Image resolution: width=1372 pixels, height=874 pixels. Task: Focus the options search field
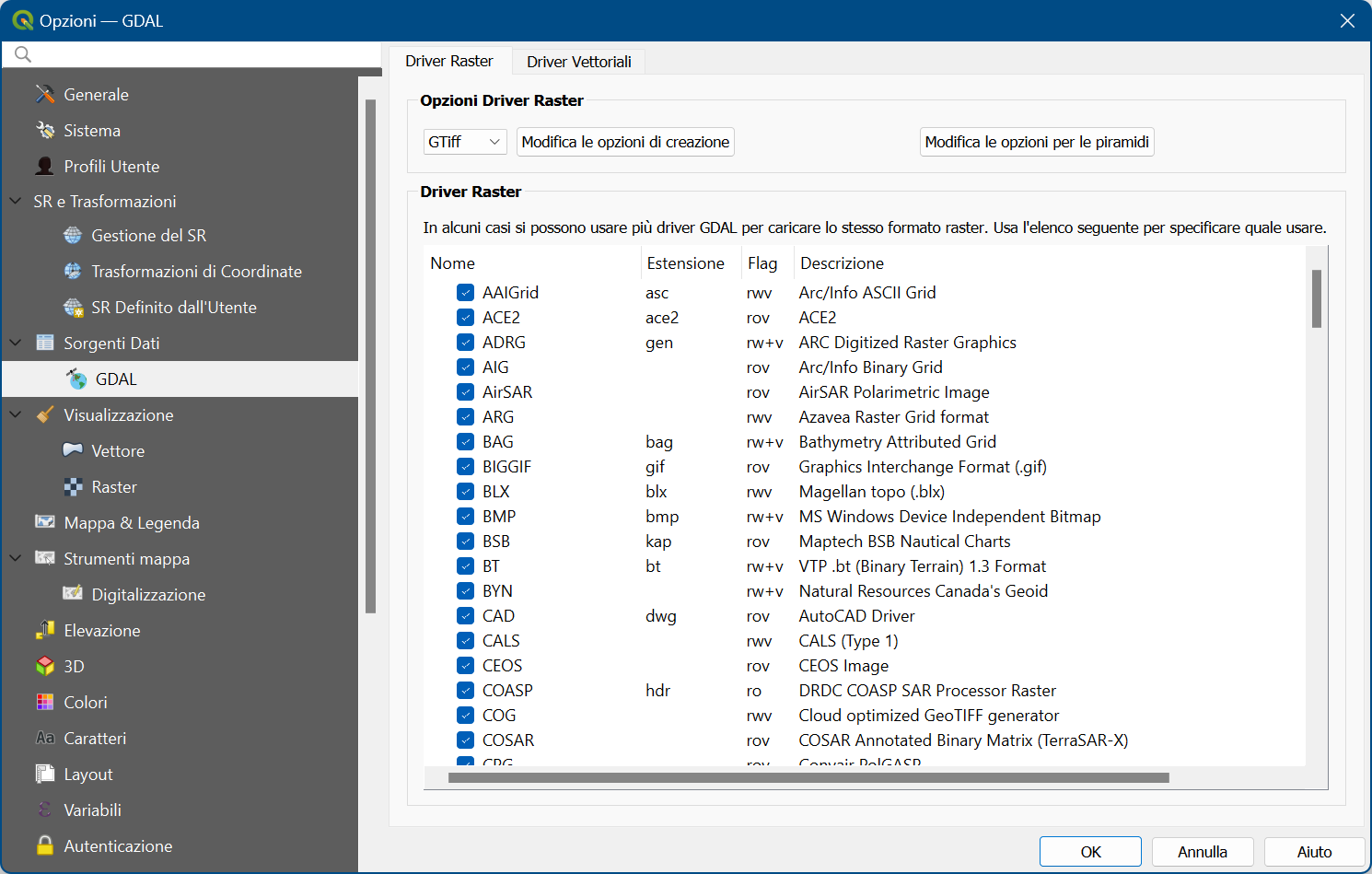(x=192, y=54)
